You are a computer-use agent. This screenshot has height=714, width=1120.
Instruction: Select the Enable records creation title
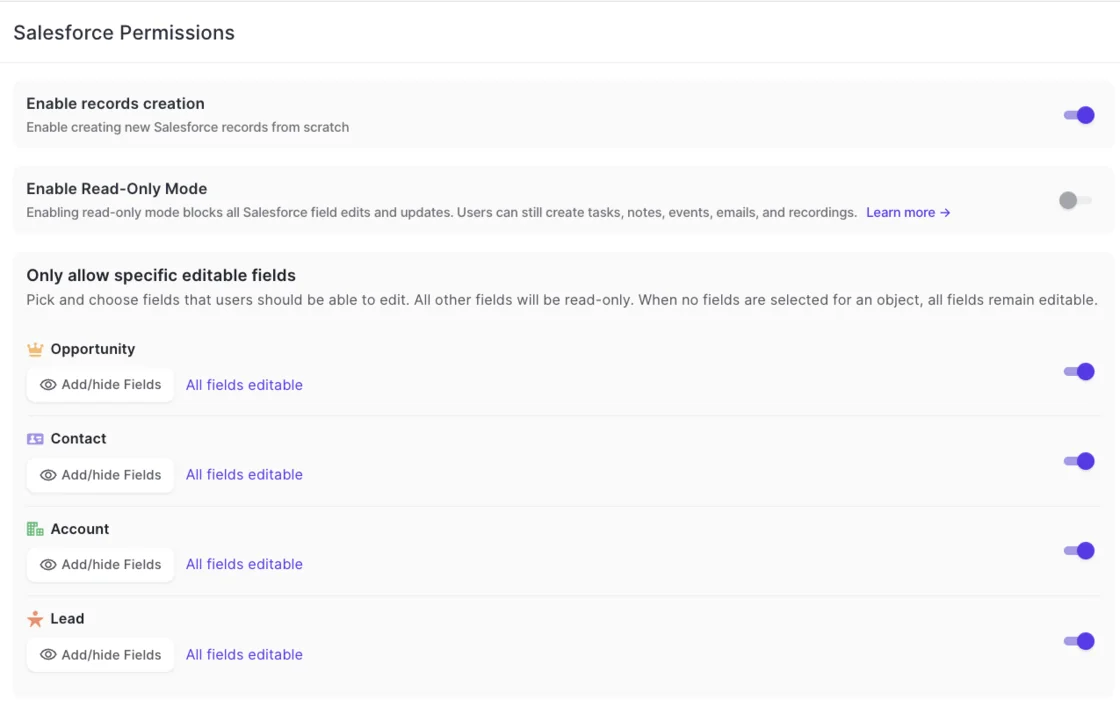pos(116,104)
